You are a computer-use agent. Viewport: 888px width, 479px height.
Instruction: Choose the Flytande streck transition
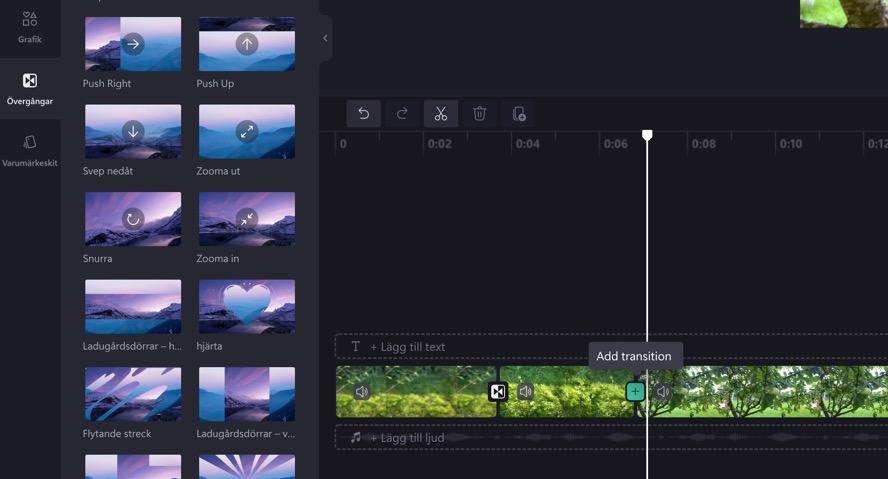(133, 394)
